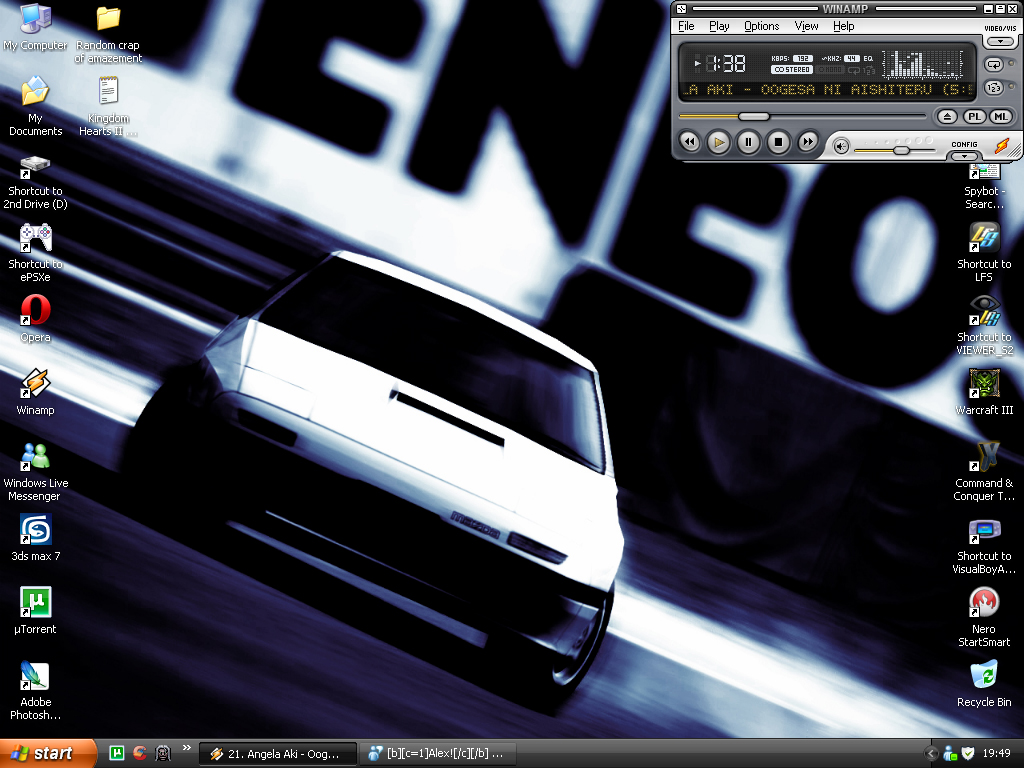Select the 3ds max 7 icon
Screen dimensions: 1024x768
(x=35, y=538)
